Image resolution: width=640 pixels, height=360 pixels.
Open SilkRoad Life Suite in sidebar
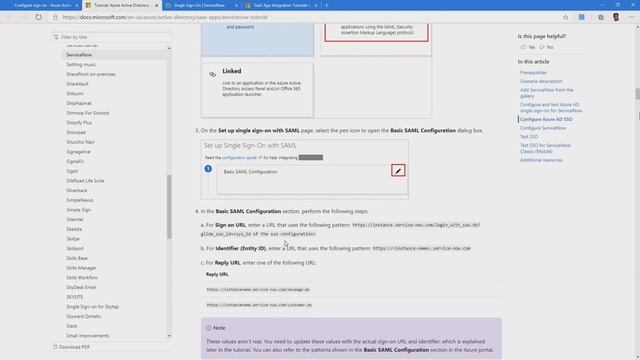(85, 180)
